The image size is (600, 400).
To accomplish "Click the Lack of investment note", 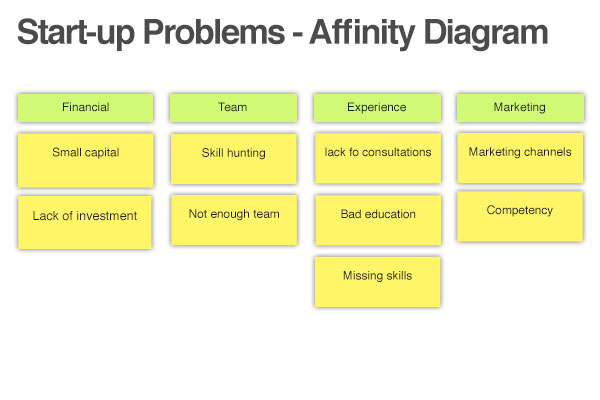I will pos(85,222).
